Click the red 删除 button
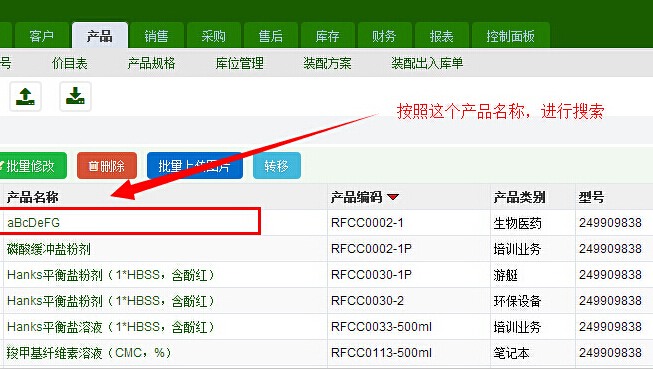 click(x=107, y=166)
